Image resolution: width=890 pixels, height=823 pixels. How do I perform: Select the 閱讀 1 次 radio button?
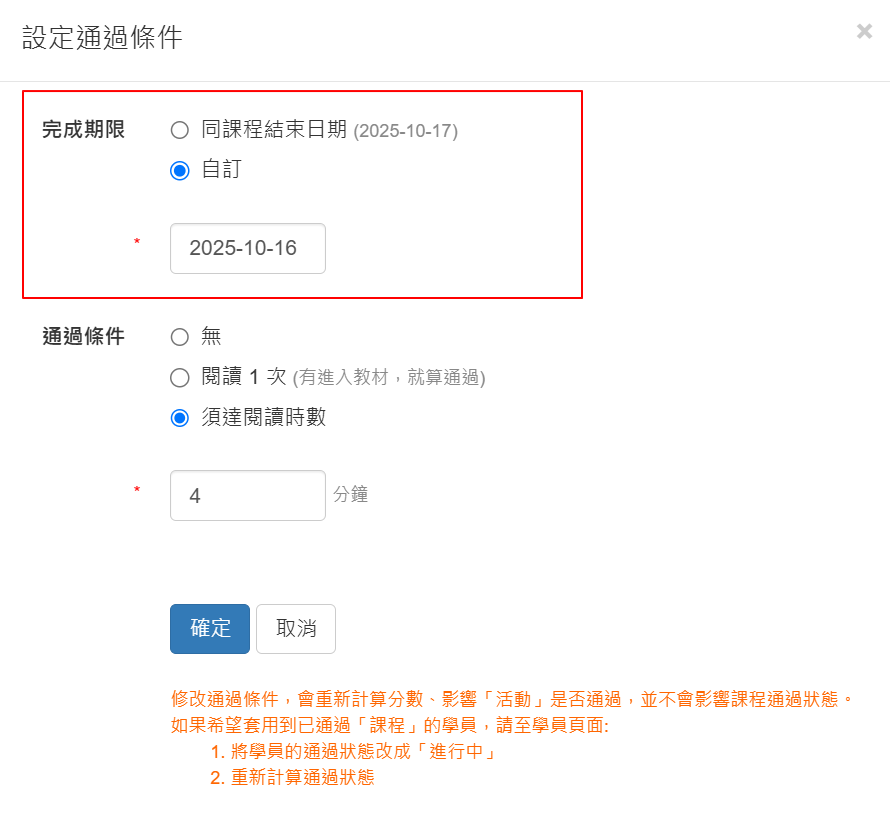180,377
